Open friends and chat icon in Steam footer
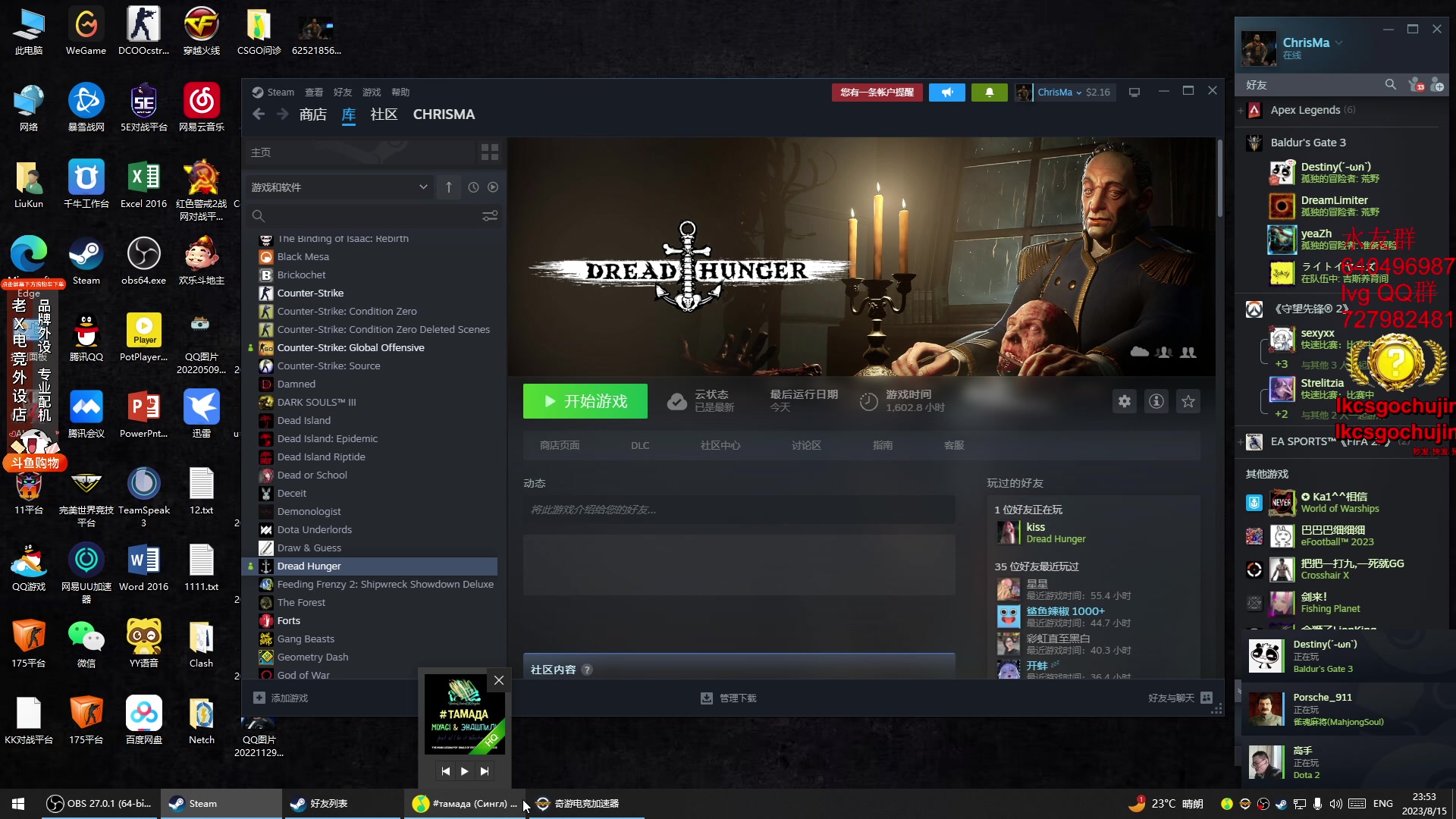 click(x=1207, y=698)
